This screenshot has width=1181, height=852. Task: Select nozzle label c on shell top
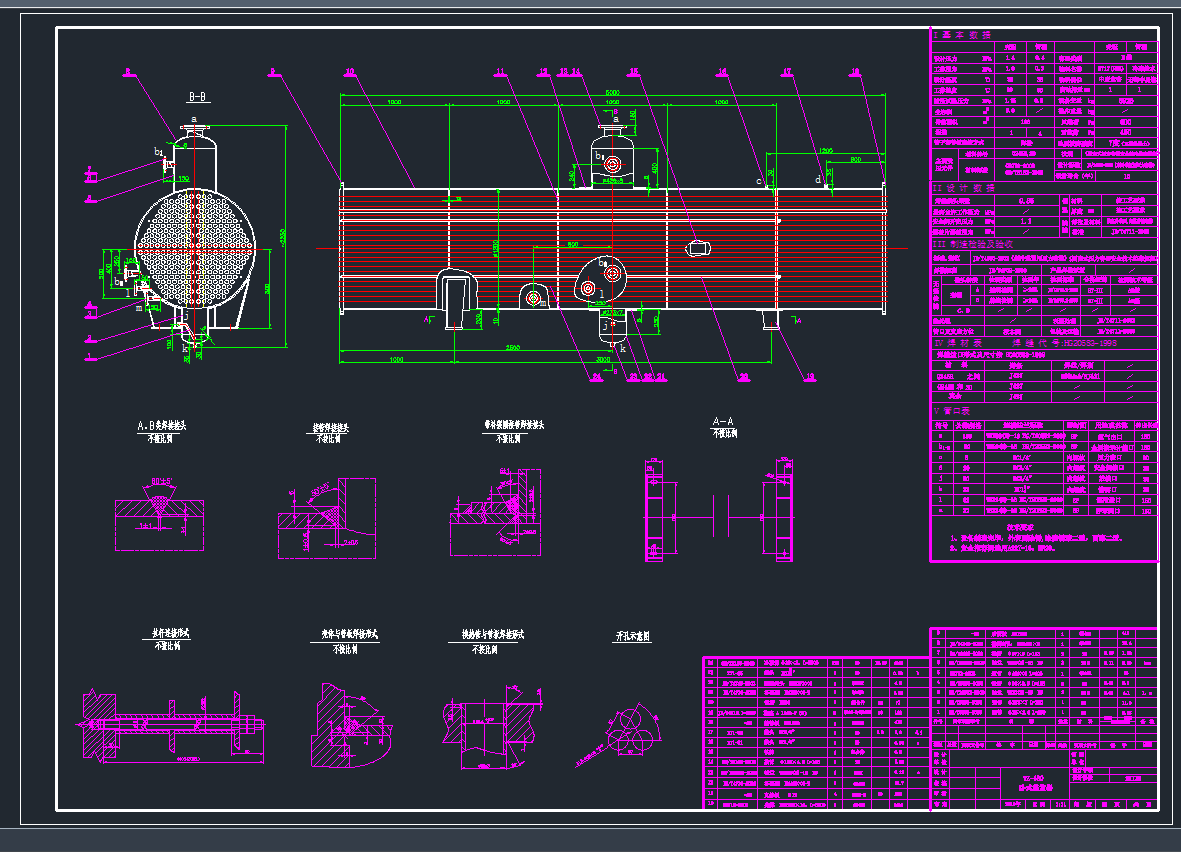click(757, 180)
